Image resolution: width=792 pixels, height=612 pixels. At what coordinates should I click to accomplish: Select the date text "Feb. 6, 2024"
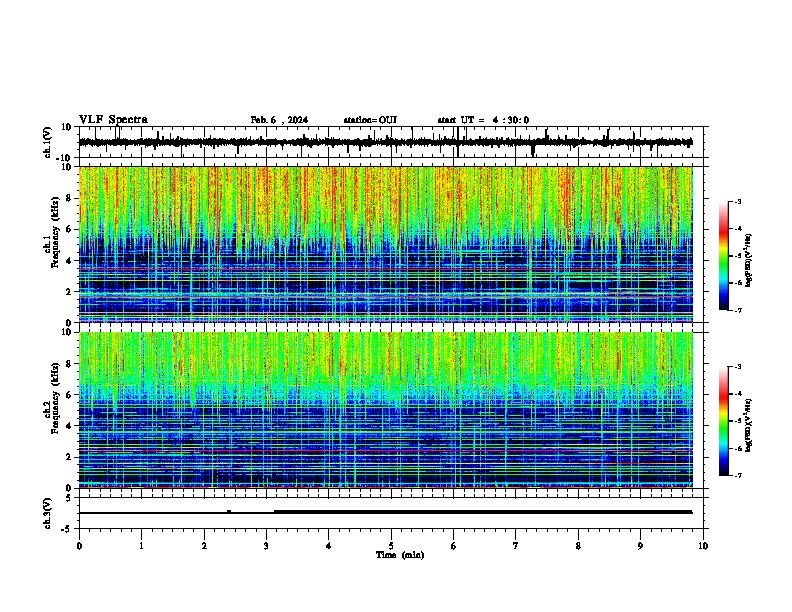[279, 120]
